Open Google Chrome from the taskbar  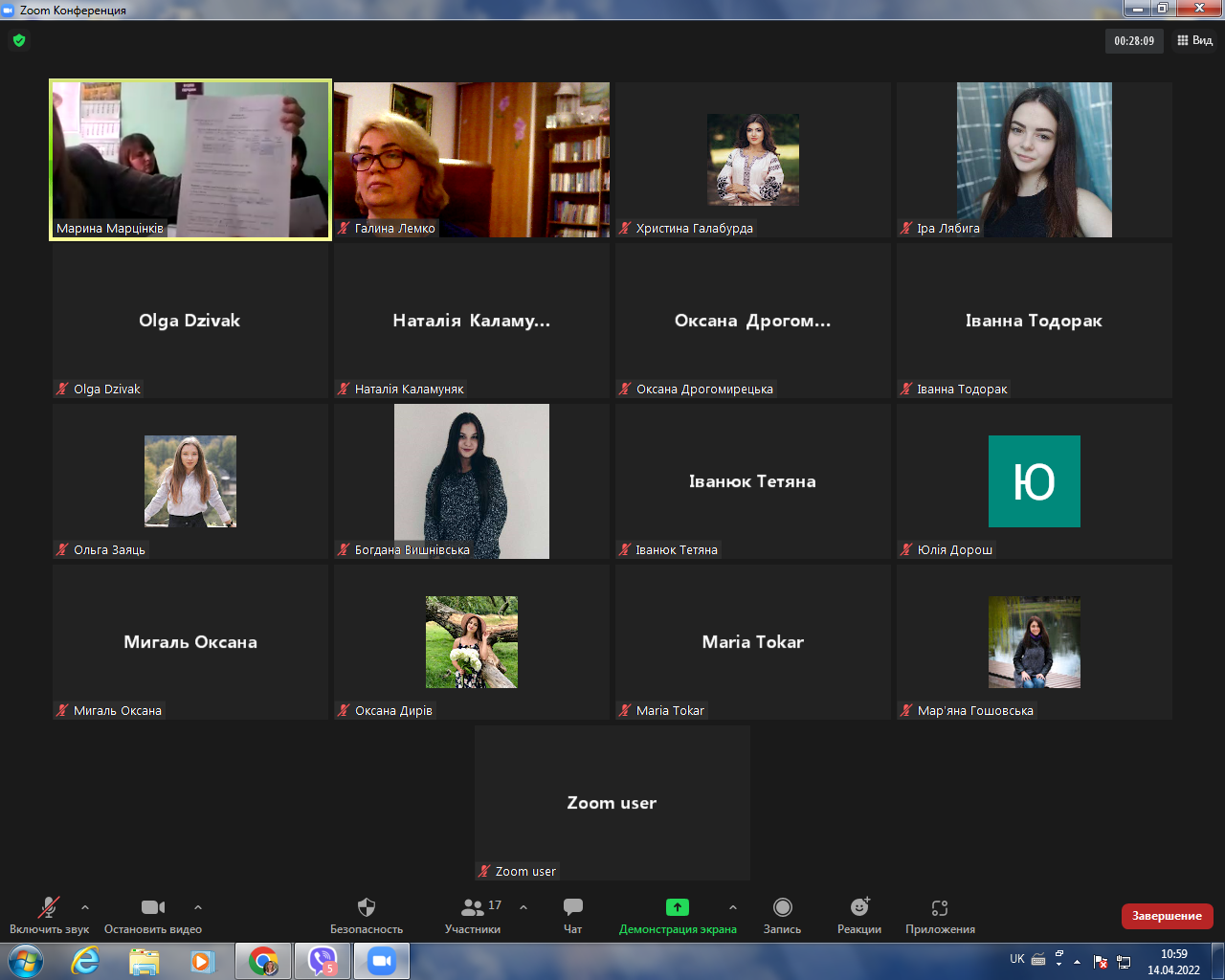(263, 961)
